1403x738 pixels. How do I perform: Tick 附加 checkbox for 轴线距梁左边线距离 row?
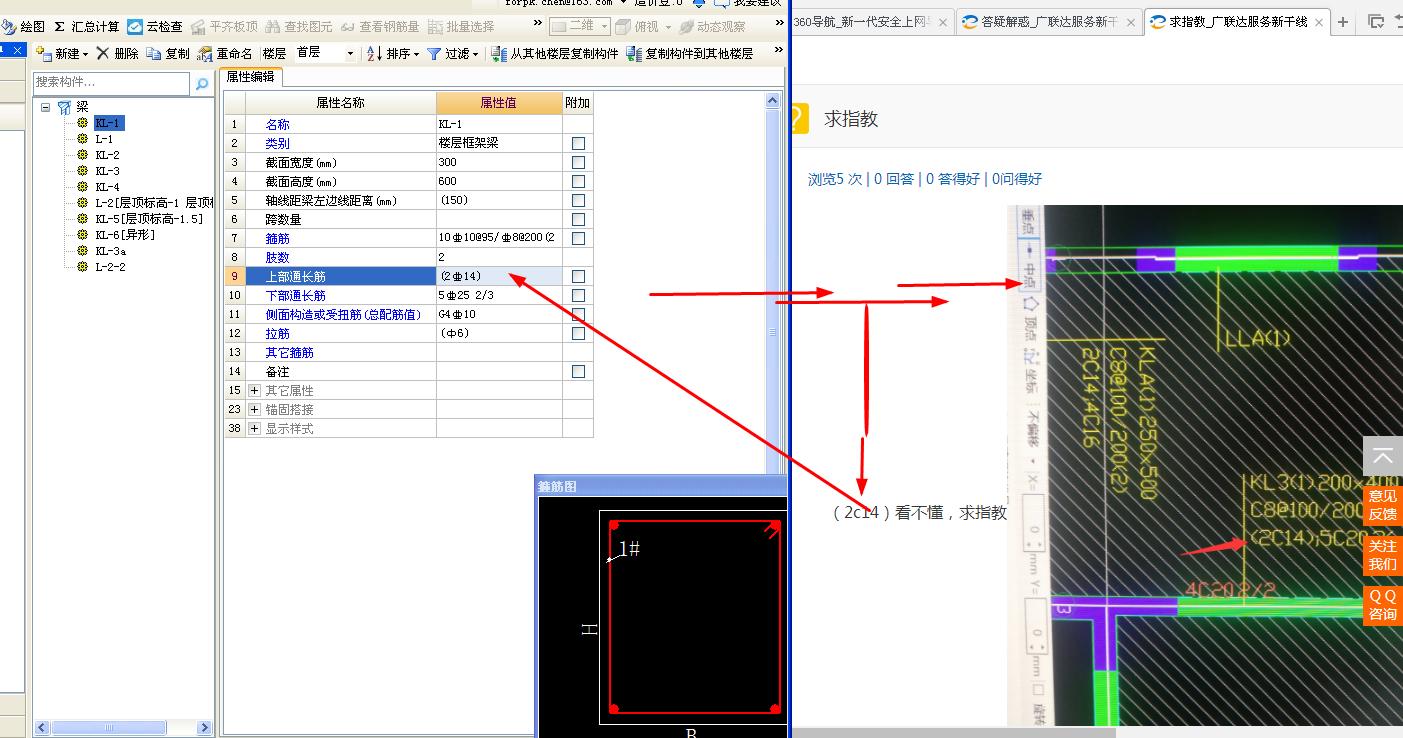[578, 200]
